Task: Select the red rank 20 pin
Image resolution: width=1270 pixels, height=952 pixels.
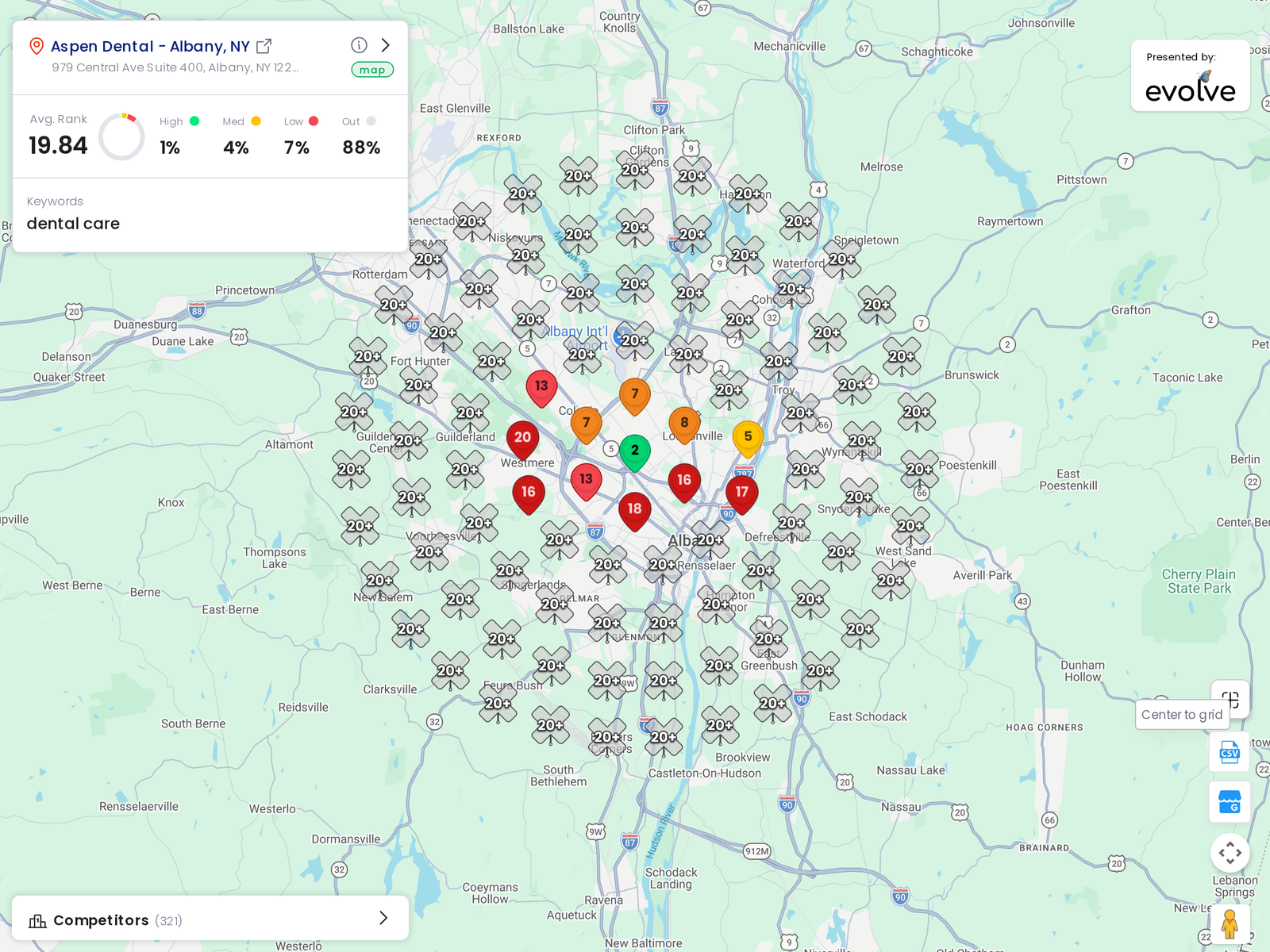Action: pyautogui.click(x=522, y=440)
